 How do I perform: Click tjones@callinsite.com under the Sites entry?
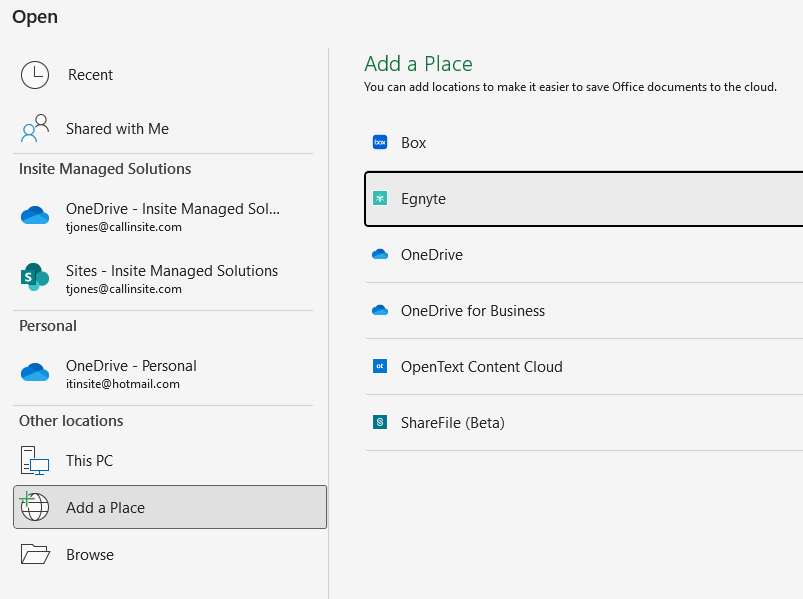pyautogui.click(x=123, y=289)
